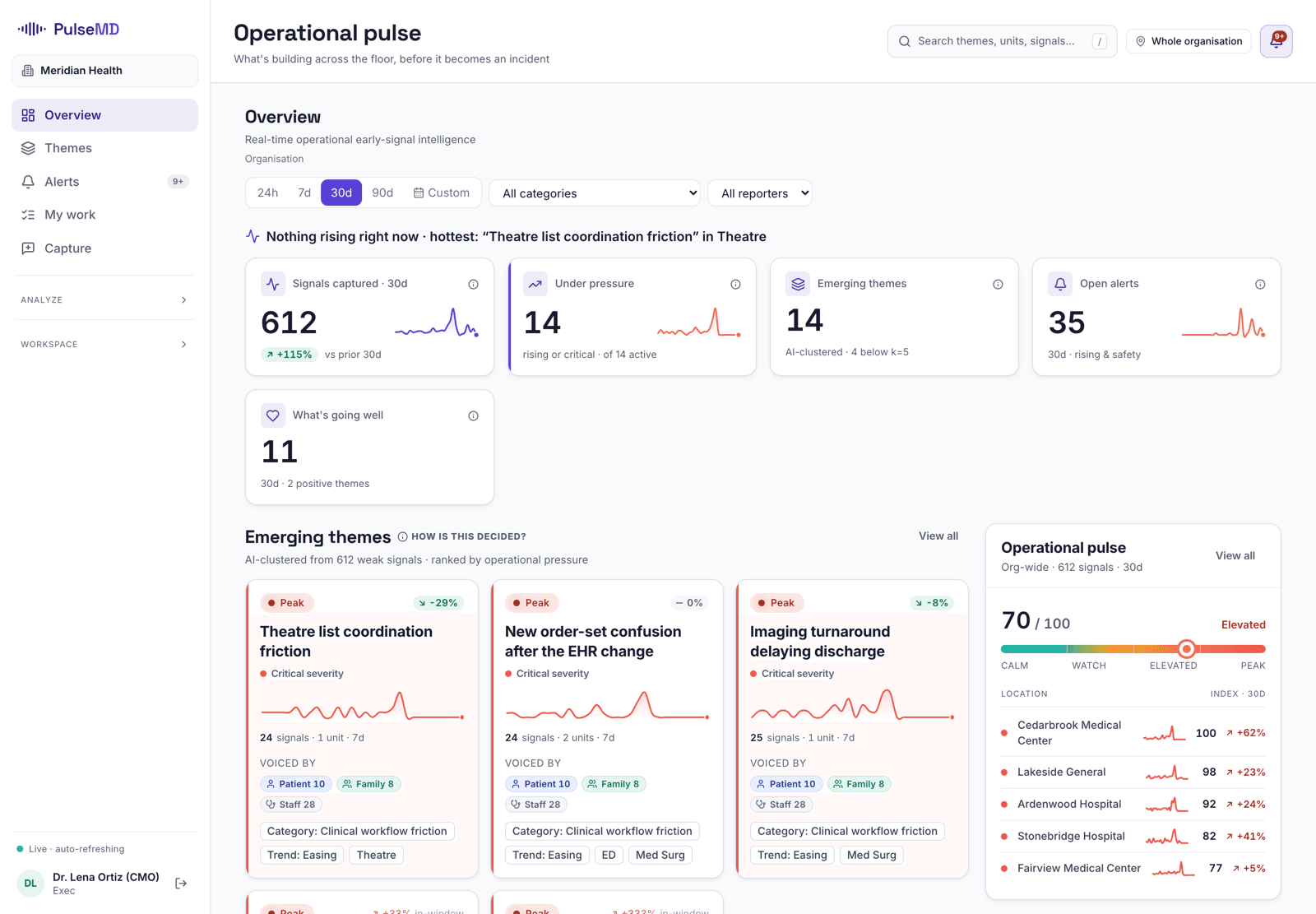Click the info icon on Open alerts card

click(1260, 284)
